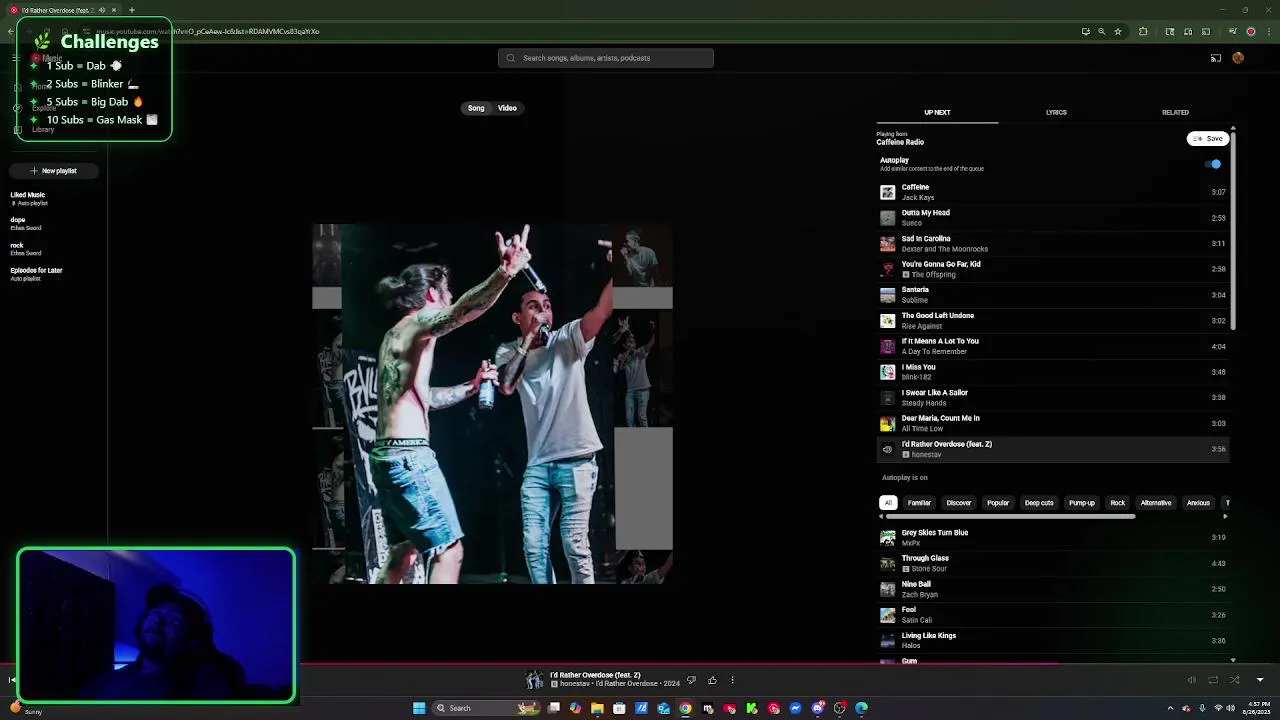Viewport: 1280px width, 720px height.
Task: Open the three-dot menu in the player bar
Action: click(732, 680)
